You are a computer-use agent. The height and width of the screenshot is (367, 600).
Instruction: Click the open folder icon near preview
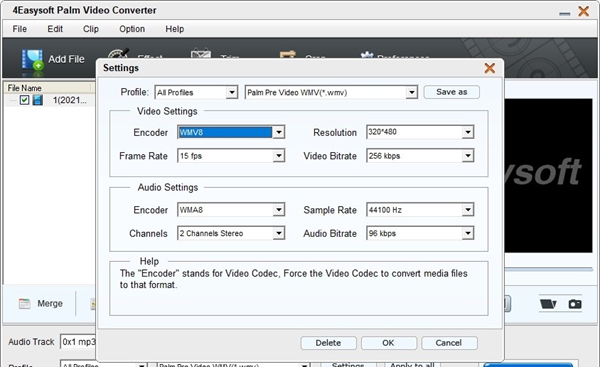pos(548,304)
